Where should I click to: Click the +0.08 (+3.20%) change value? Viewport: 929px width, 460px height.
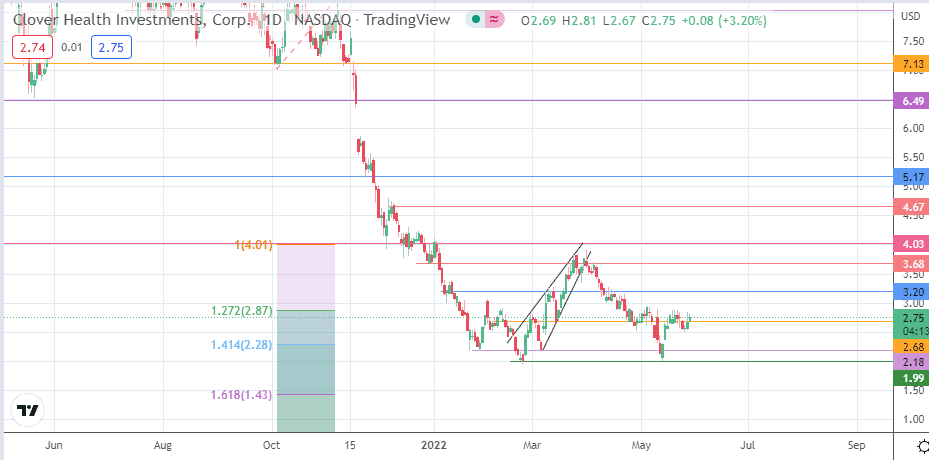pos(724,21)
